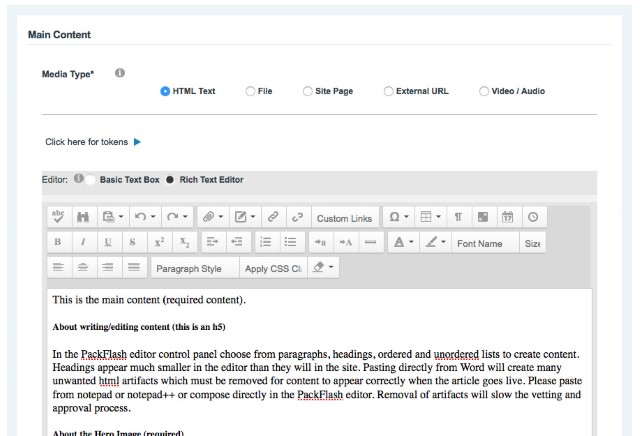Image resolution: width=640 pixels, height=436 pixels.
Task: Open the Font Name dropdown
Action: click(x=482, y=243)
